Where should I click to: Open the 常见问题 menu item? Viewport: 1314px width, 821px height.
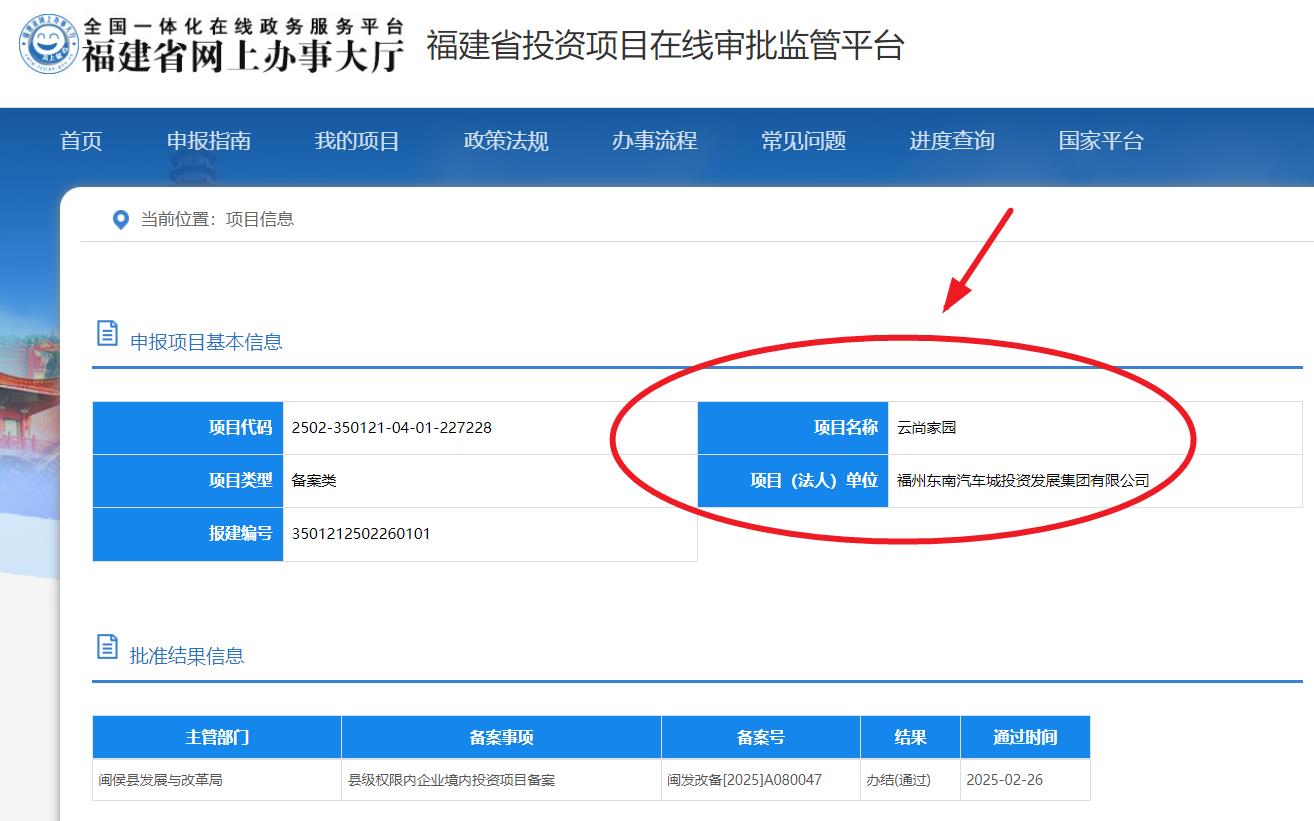[x=803, y=141]
